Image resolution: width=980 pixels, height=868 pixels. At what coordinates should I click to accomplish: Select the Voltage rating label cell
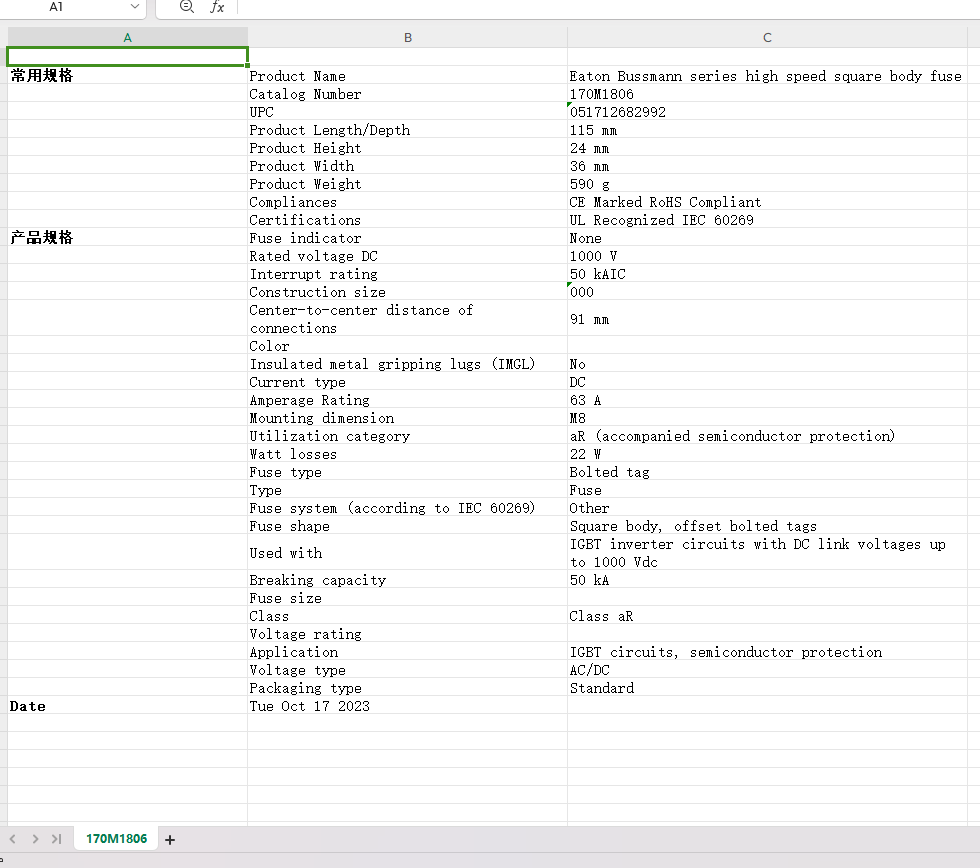(408, 634)
